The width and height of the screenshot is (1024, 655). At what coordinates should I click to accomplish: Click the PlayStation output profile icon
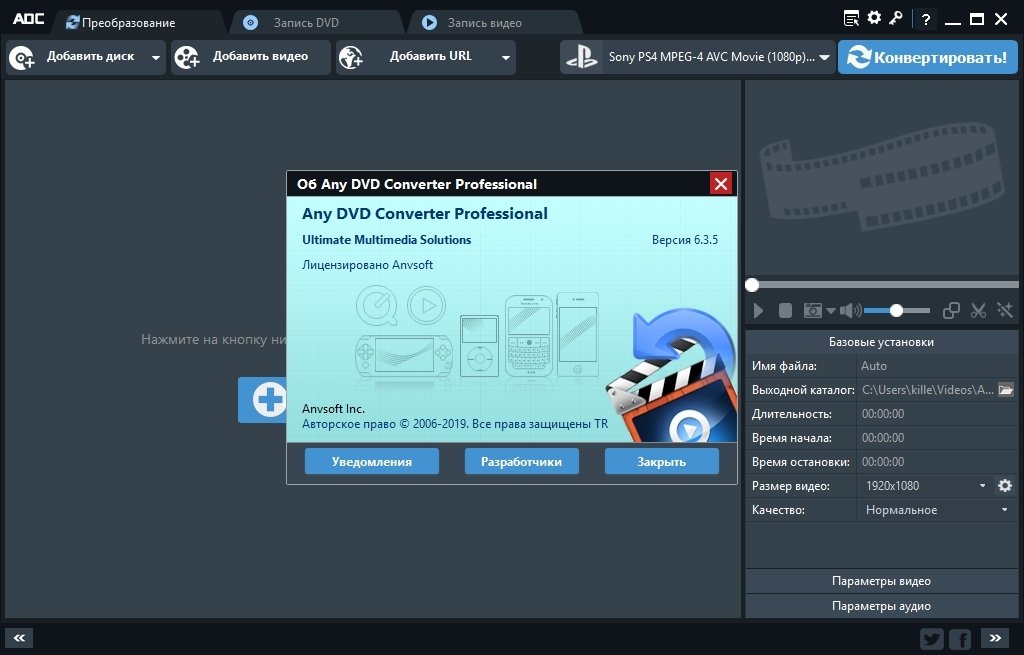point(581,57)
